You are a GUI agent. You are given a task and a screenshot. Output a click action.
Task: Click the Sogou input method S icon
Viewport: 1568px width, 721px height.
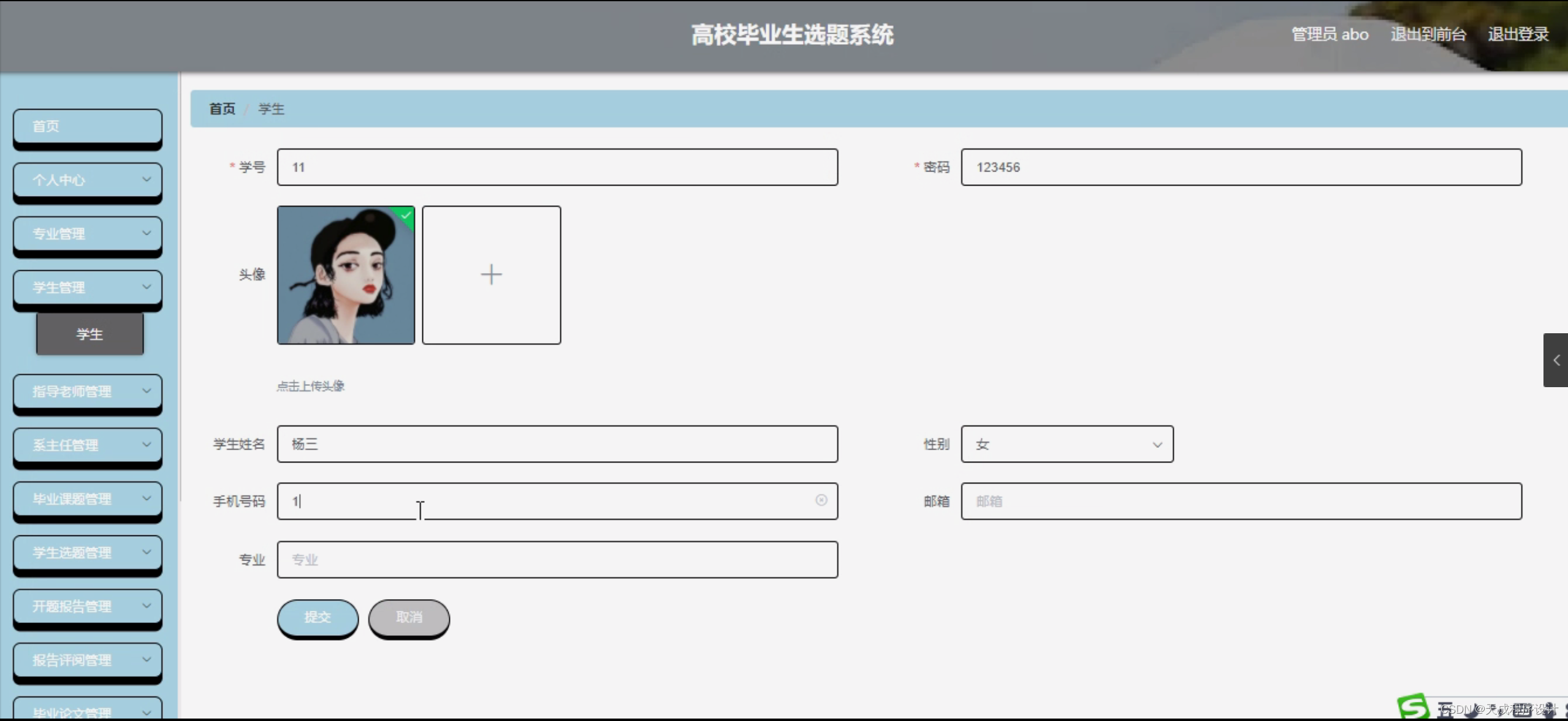(x=1412, y=707)
